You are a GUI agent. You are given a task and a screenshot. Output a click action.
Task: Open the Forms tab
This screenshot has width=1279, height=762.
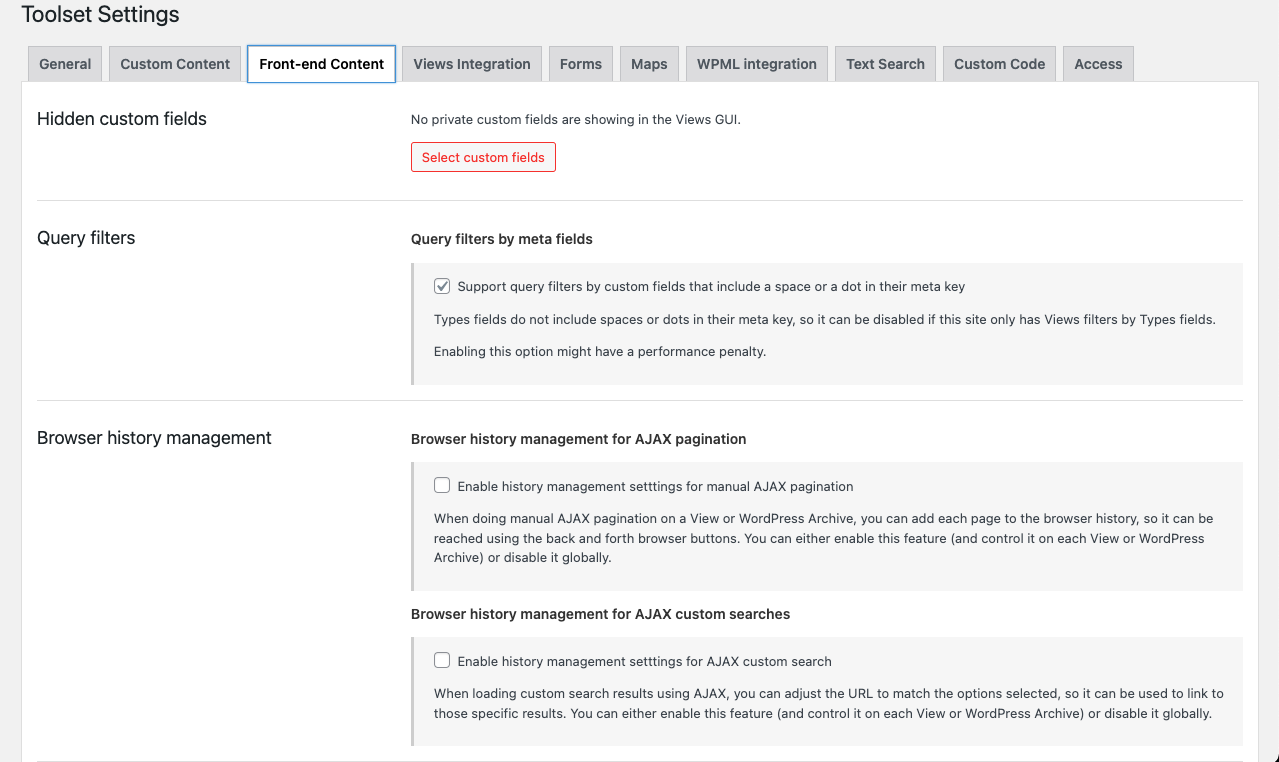click(x=580, y=64)
